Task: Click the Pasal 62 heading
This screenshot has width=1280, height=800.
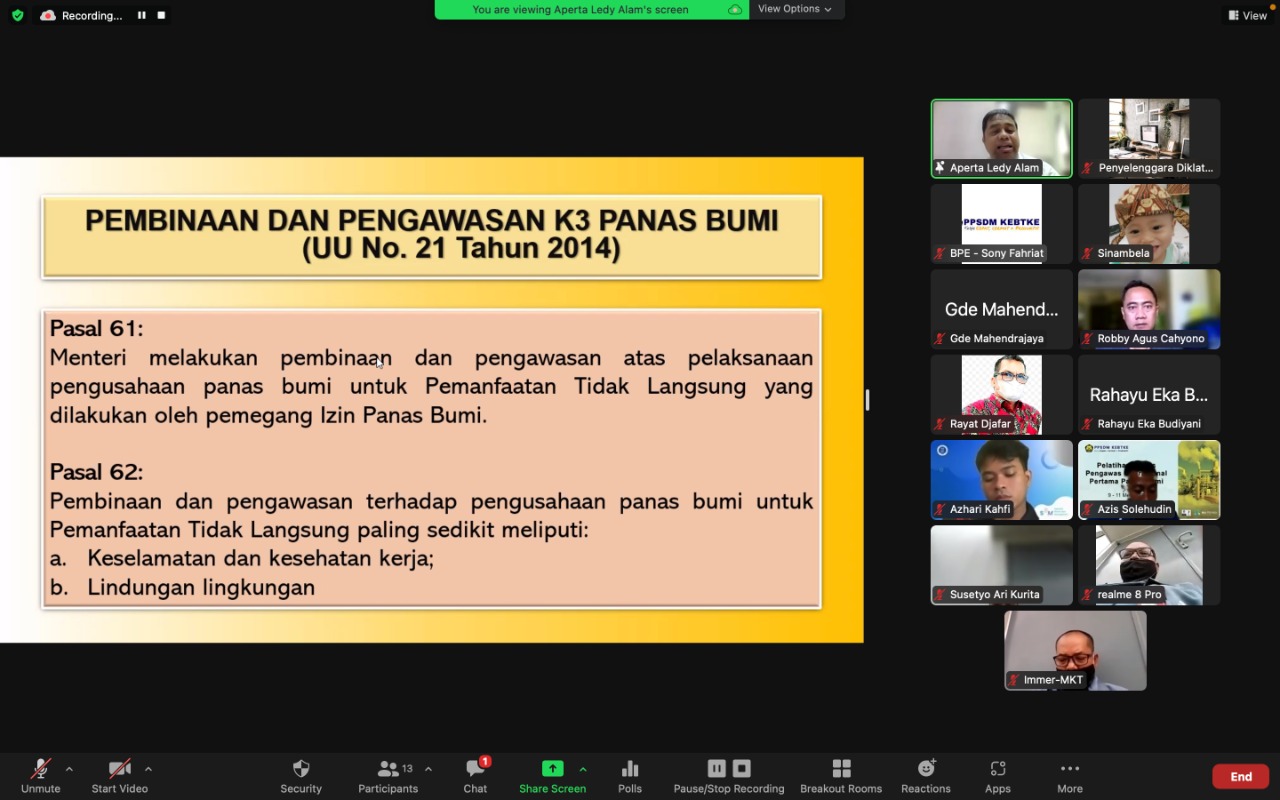Action: pos(97,472)
